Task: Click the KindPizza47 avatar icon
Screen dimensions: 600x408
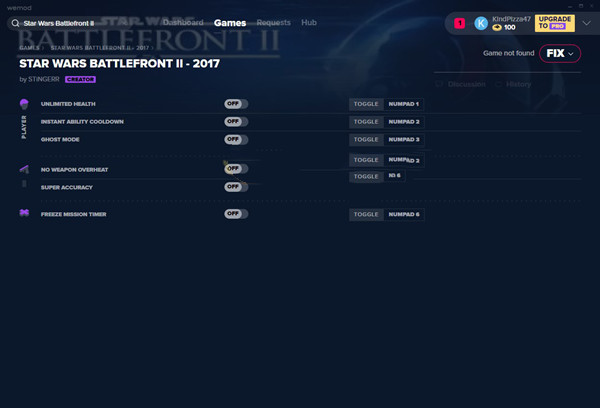Action: click(481, 23)
